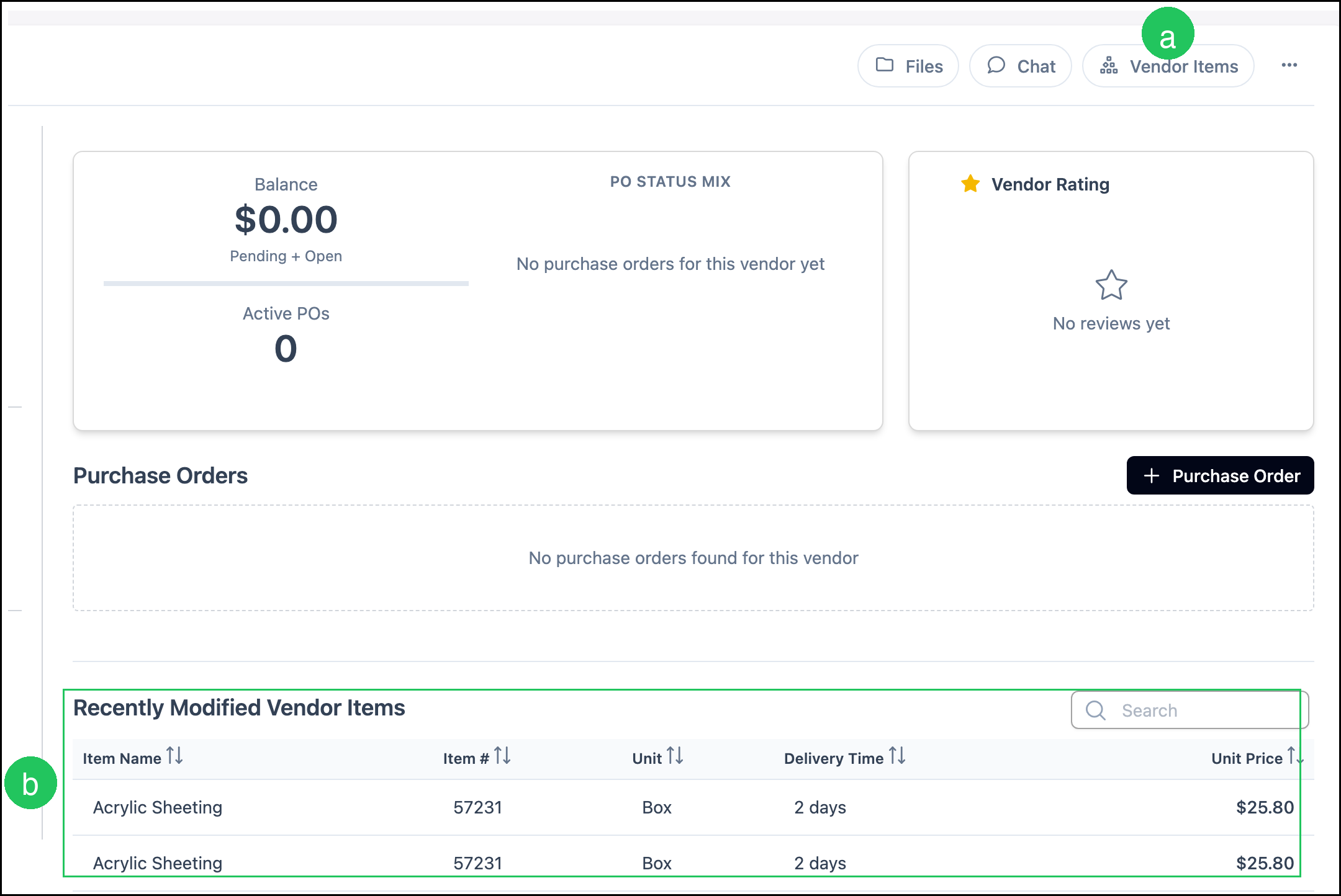
Task: Click the gold star beside Vendor Rating
Action: pos(970,184)
